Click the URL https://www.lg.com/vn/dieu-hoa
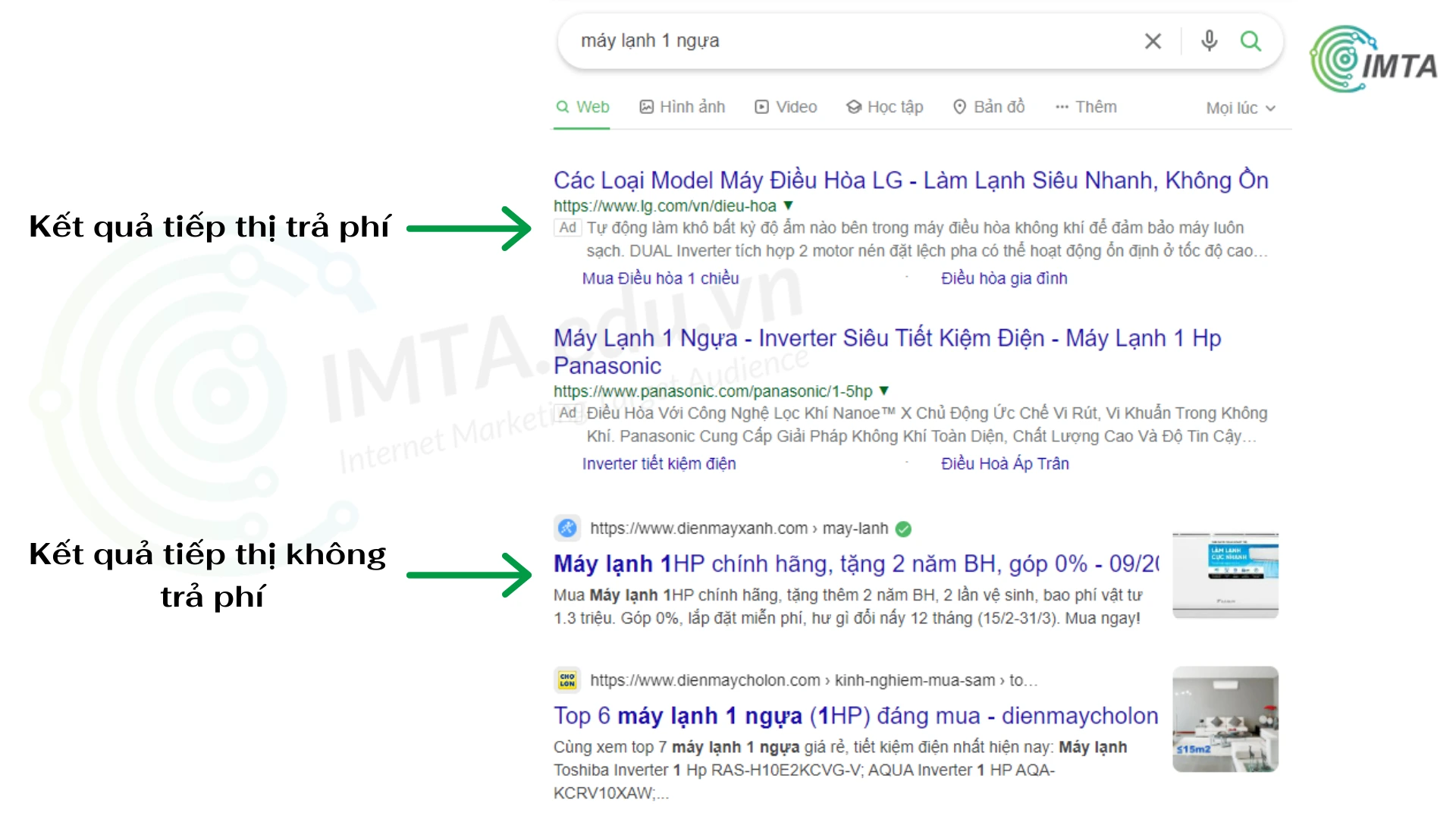This screenshot has width=1456, height=819. [x=665, y=206]
